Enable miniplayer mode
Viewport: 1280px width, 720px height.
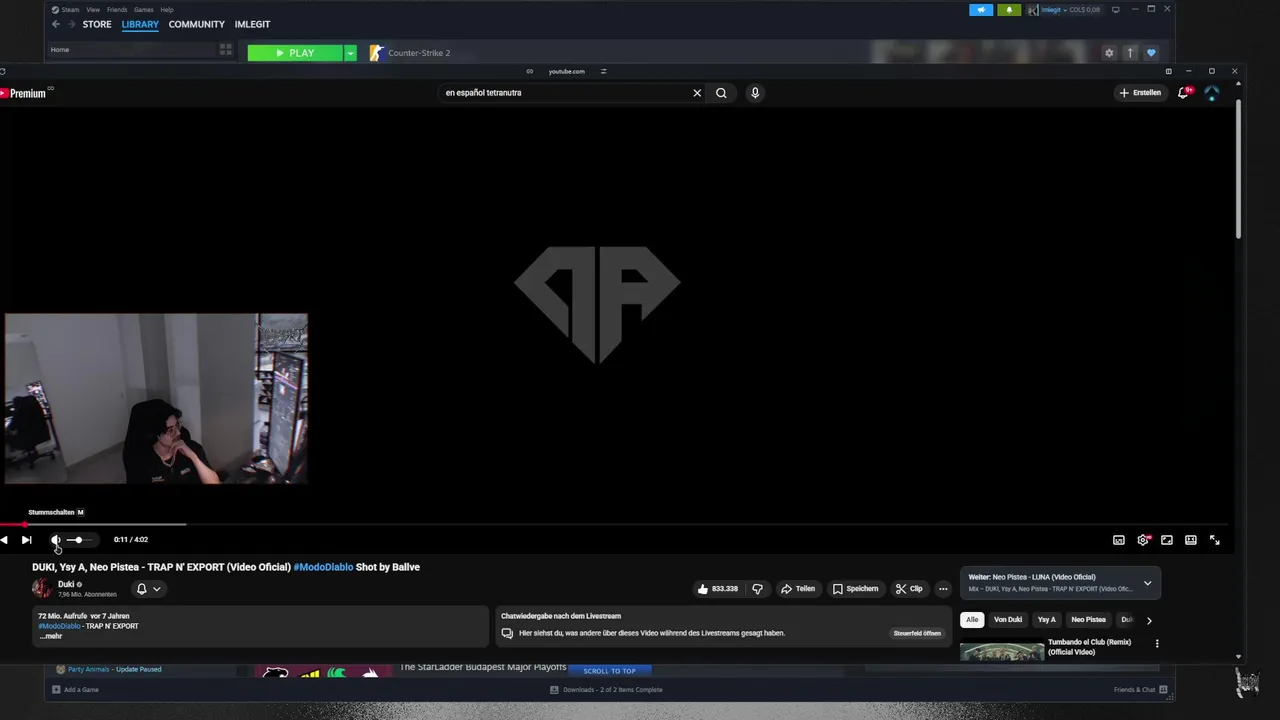point(1167,540)
